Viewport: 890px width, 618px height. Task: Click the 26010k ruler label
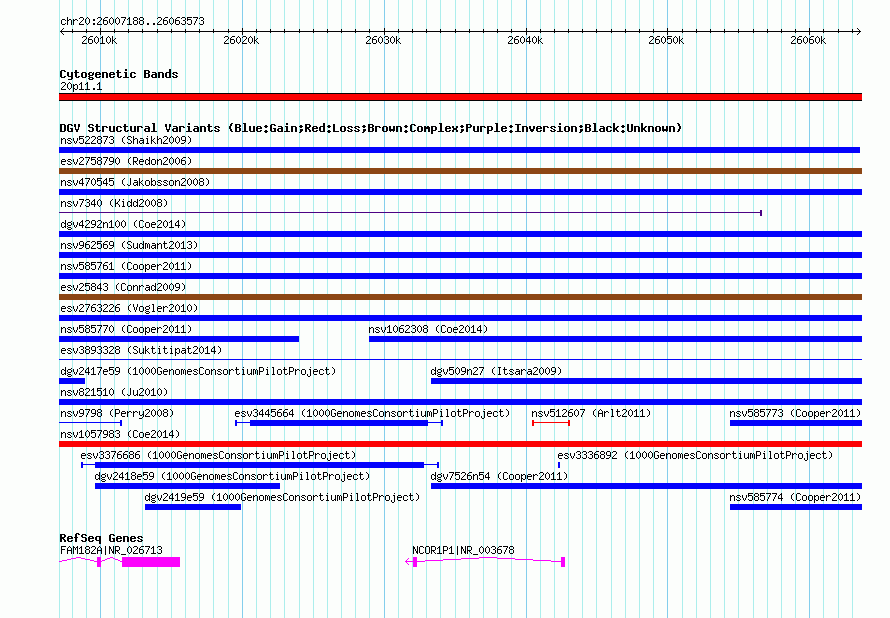pos(99,40)
